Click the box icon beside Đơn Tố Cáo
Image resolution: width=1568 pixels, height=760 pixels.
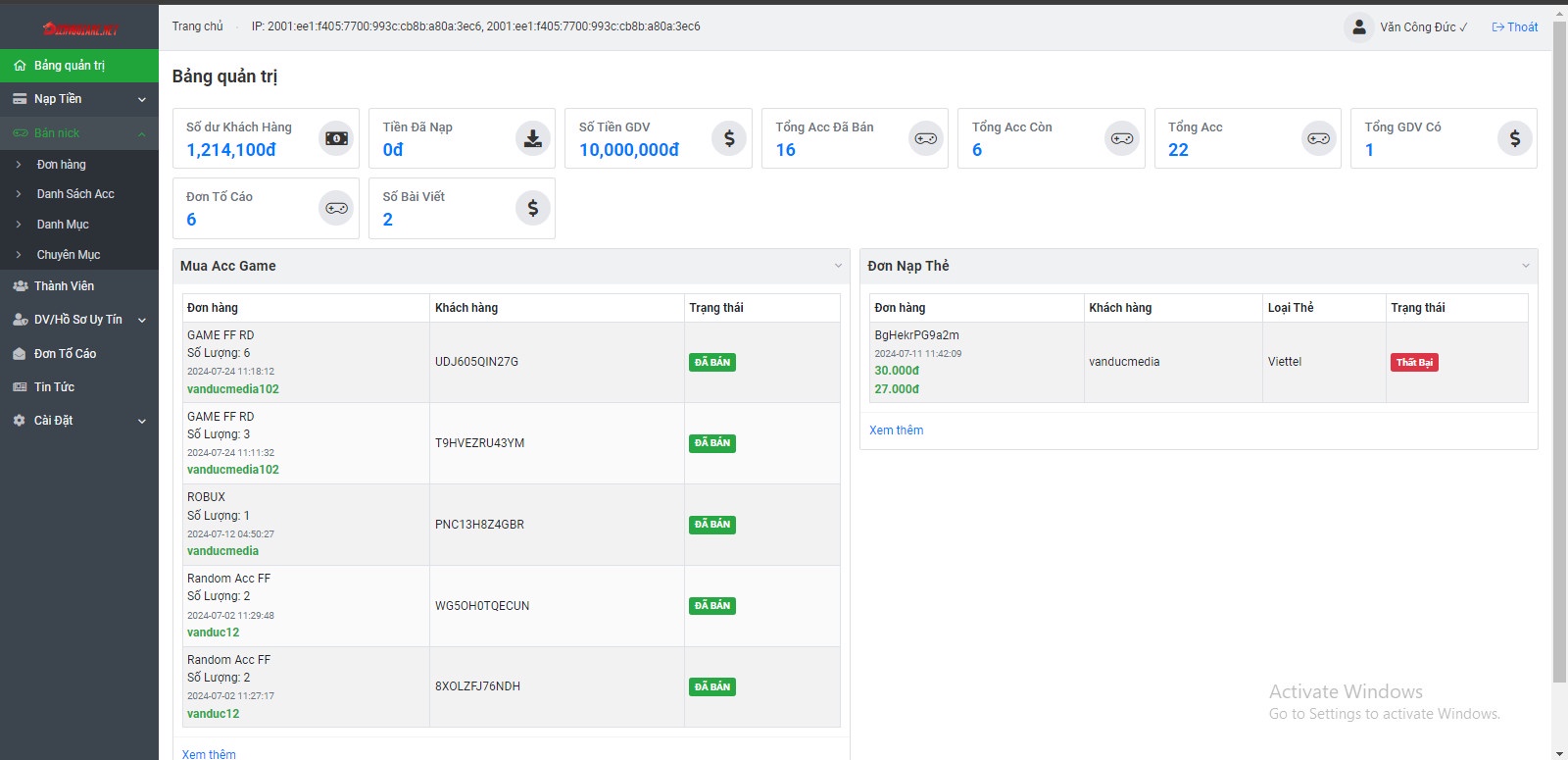tap(20, 354)
